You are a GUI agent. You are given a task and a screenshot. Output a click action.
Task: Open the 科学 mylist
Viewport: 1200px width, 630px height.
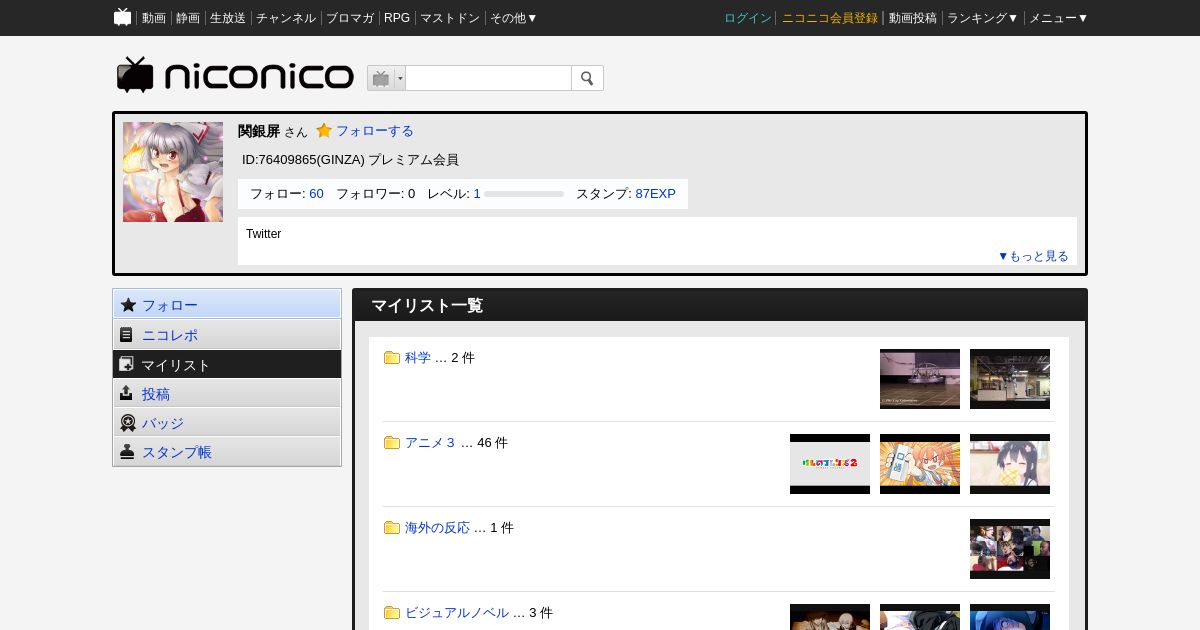pos(418,358)
